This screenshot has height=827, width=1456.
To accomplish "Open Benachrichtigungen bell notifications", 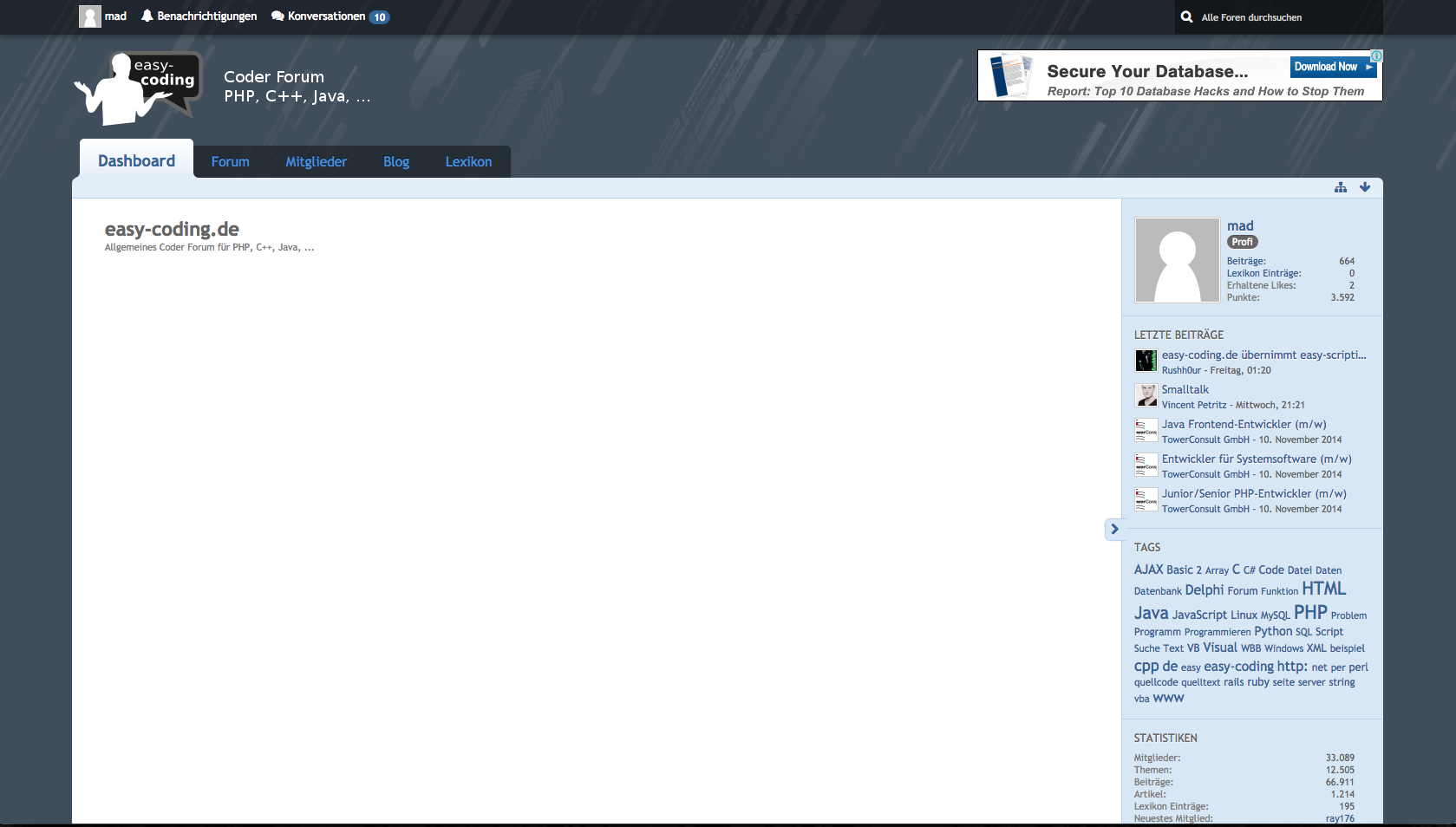I will (199, 16).
